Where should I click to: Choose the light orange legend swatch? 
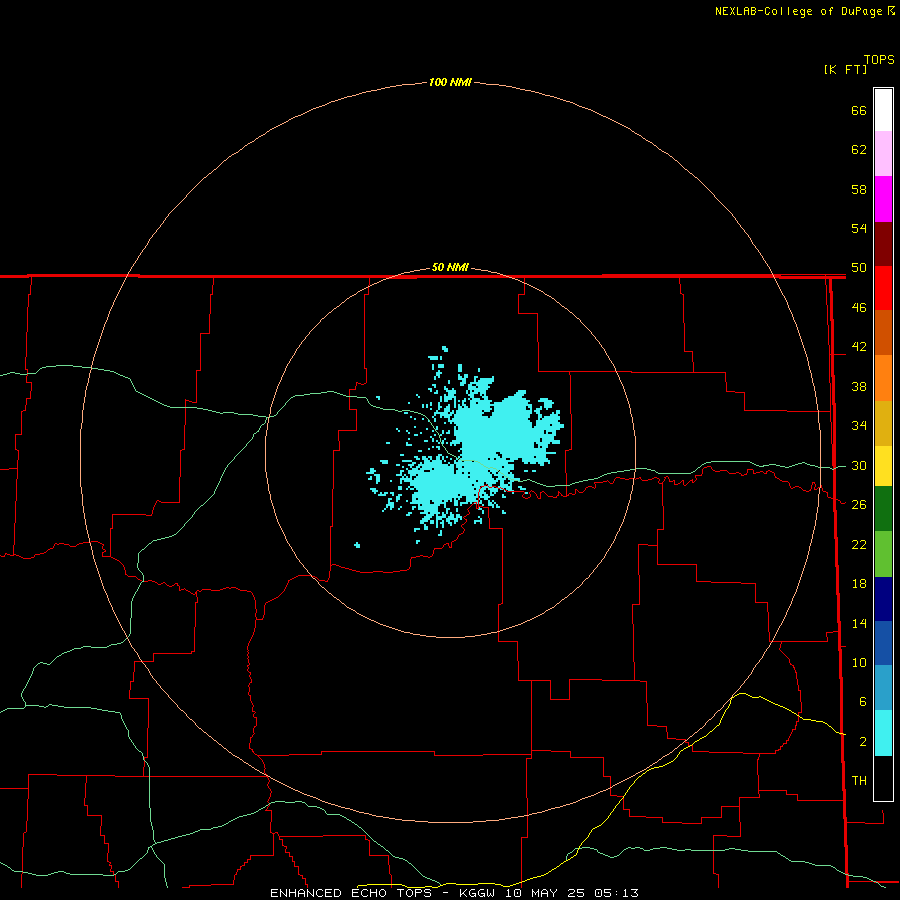click(883, 378)
